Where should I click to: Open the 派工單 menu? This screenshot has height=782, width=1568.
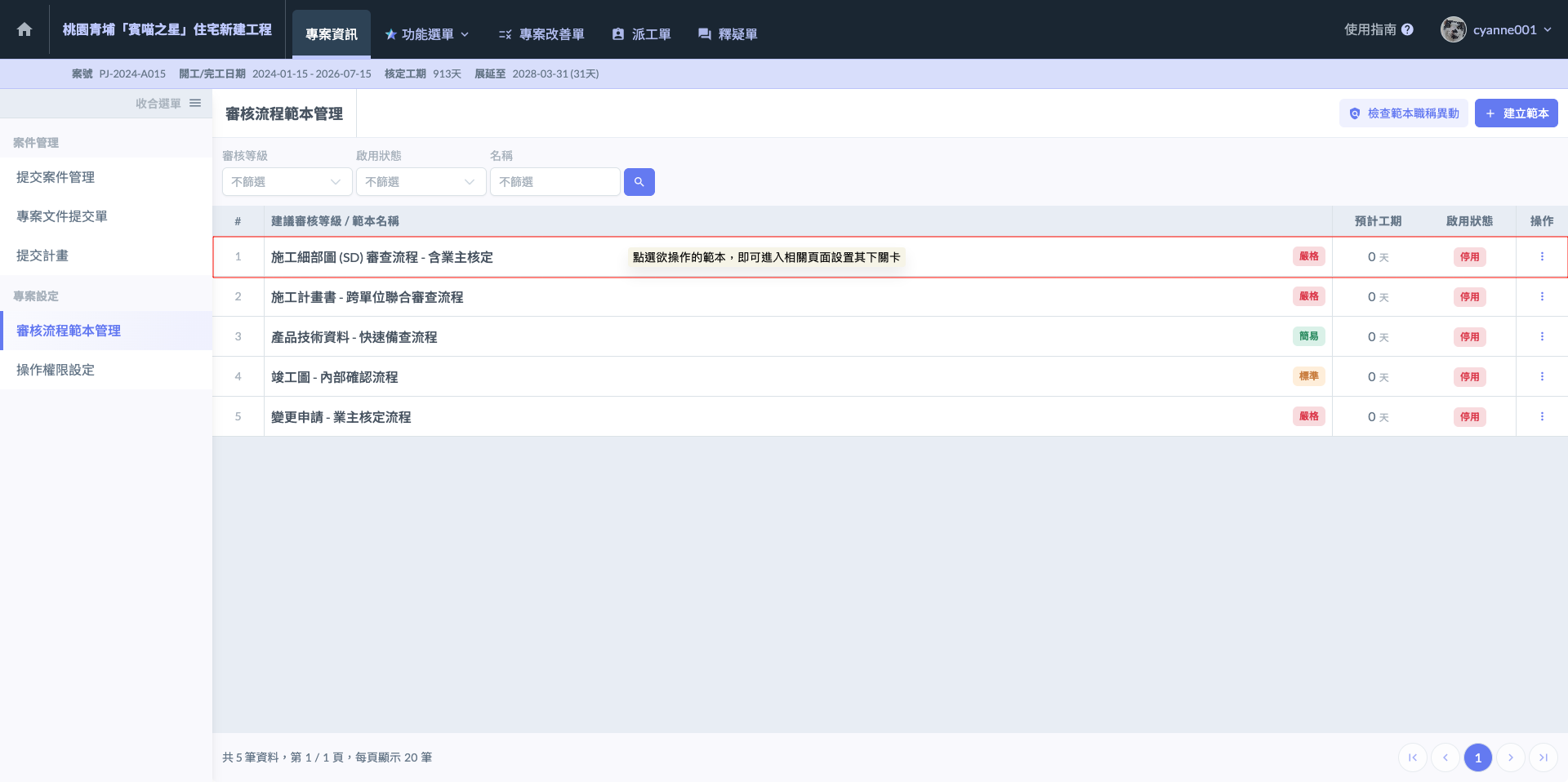(642, 34)
